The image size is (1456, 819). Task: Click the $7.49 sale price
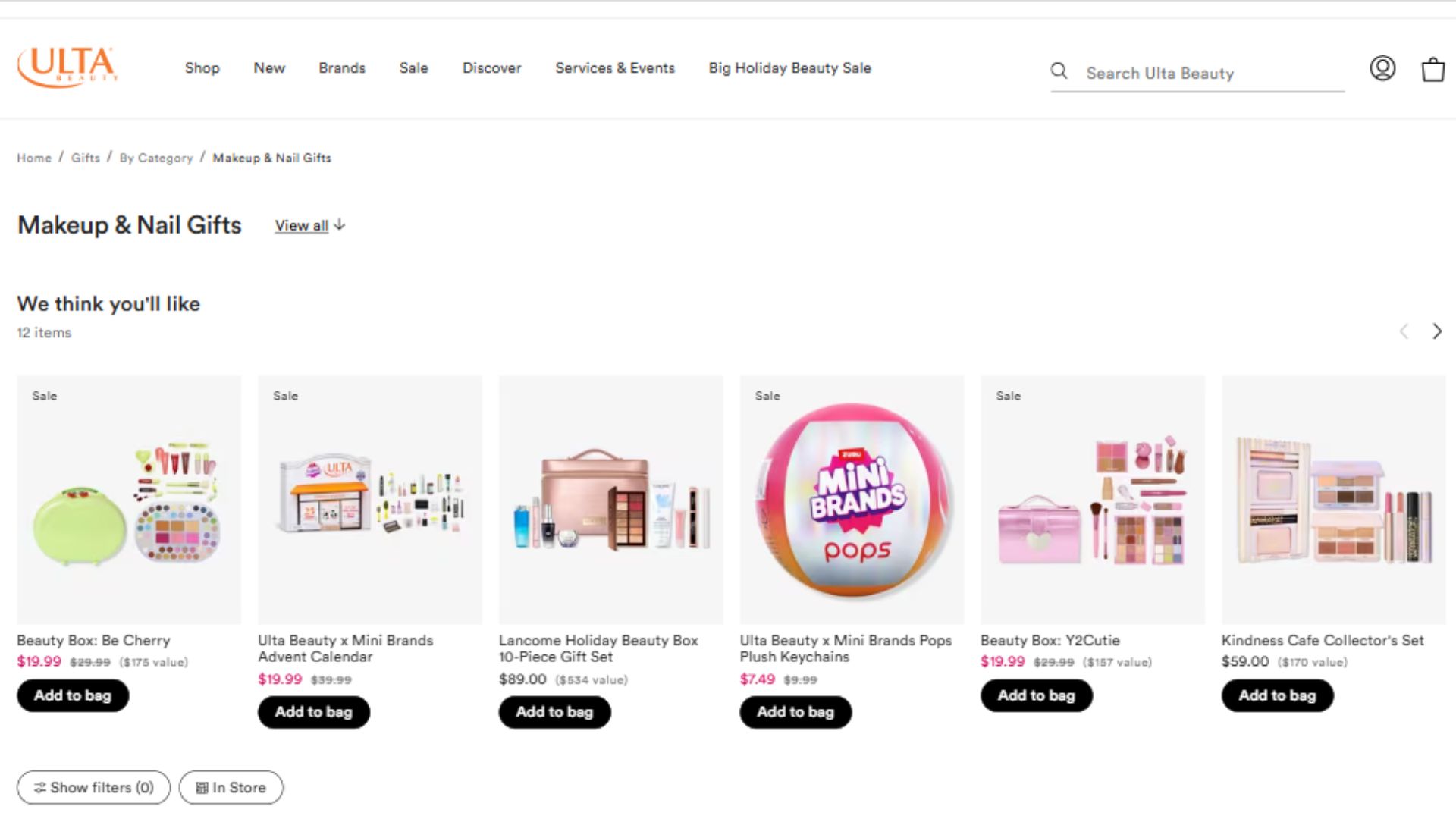pos(758,679)
